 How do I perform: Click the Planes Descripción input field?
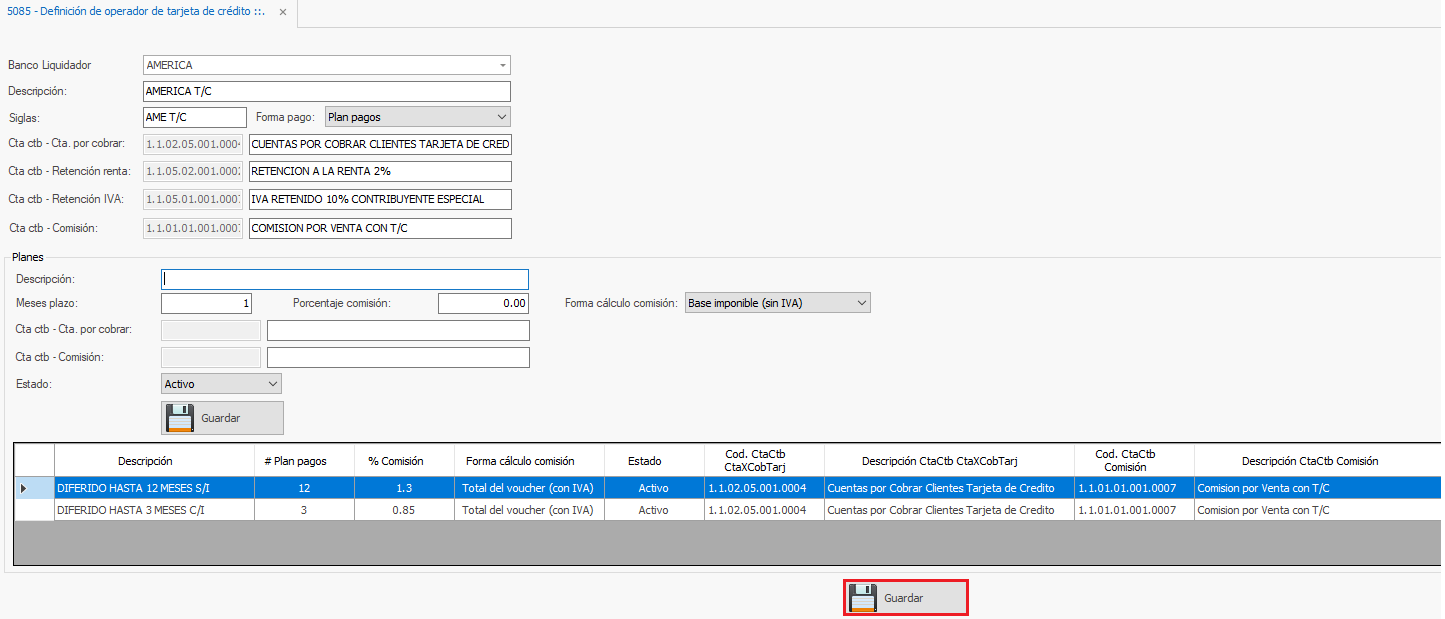pos(344,280)
